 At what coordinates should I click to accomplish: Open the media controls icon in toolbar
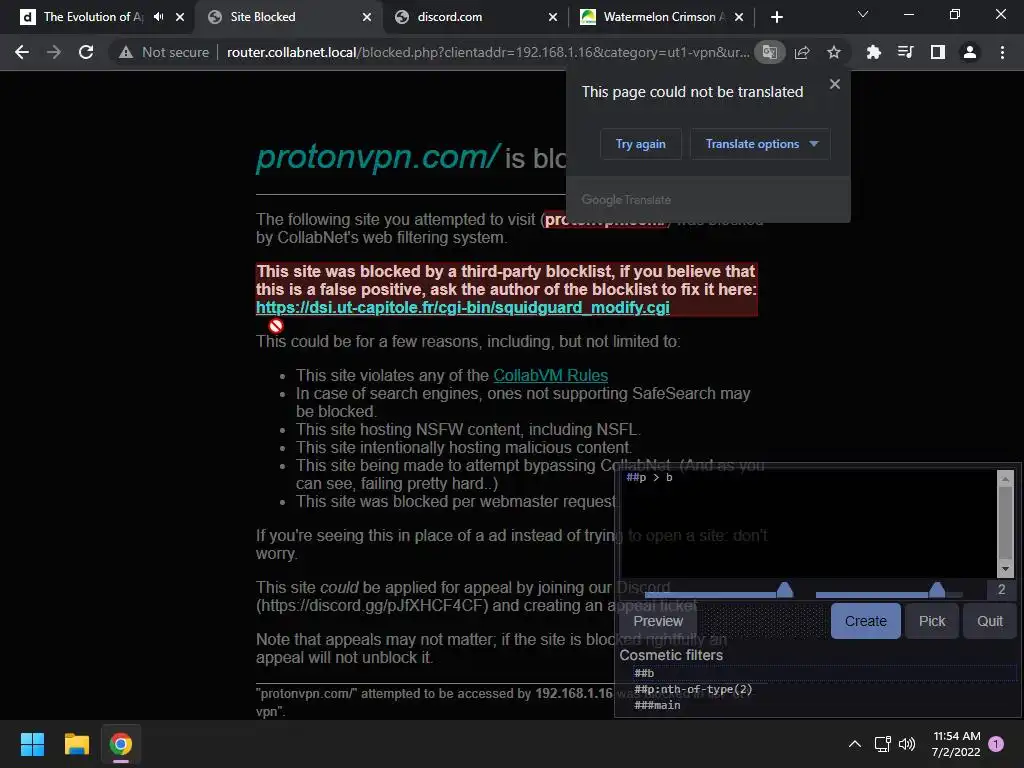[905, 52]
